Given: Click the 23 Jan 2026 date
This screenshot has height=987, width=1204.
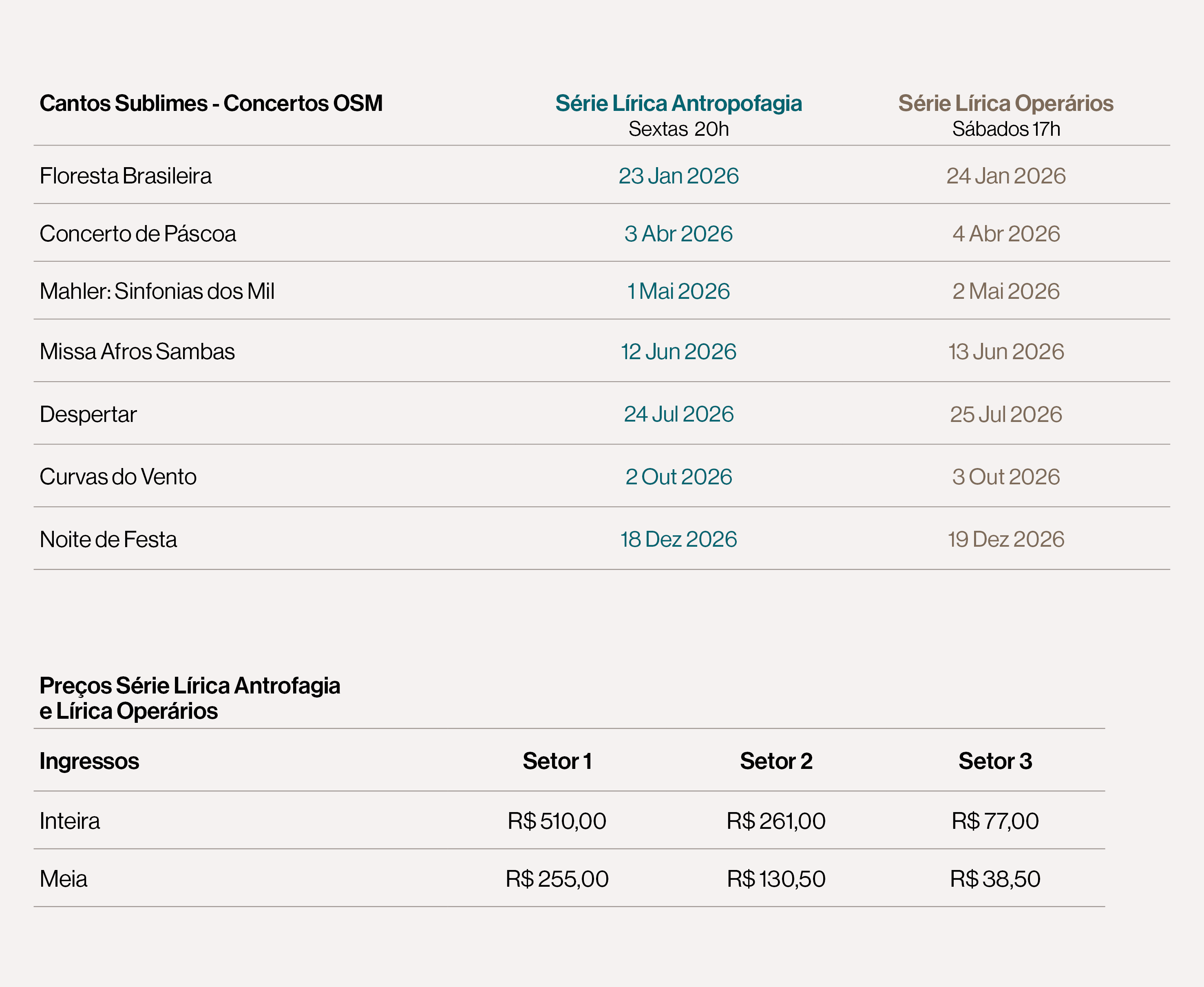Looking at the screenshot, I should coord(678,176).
